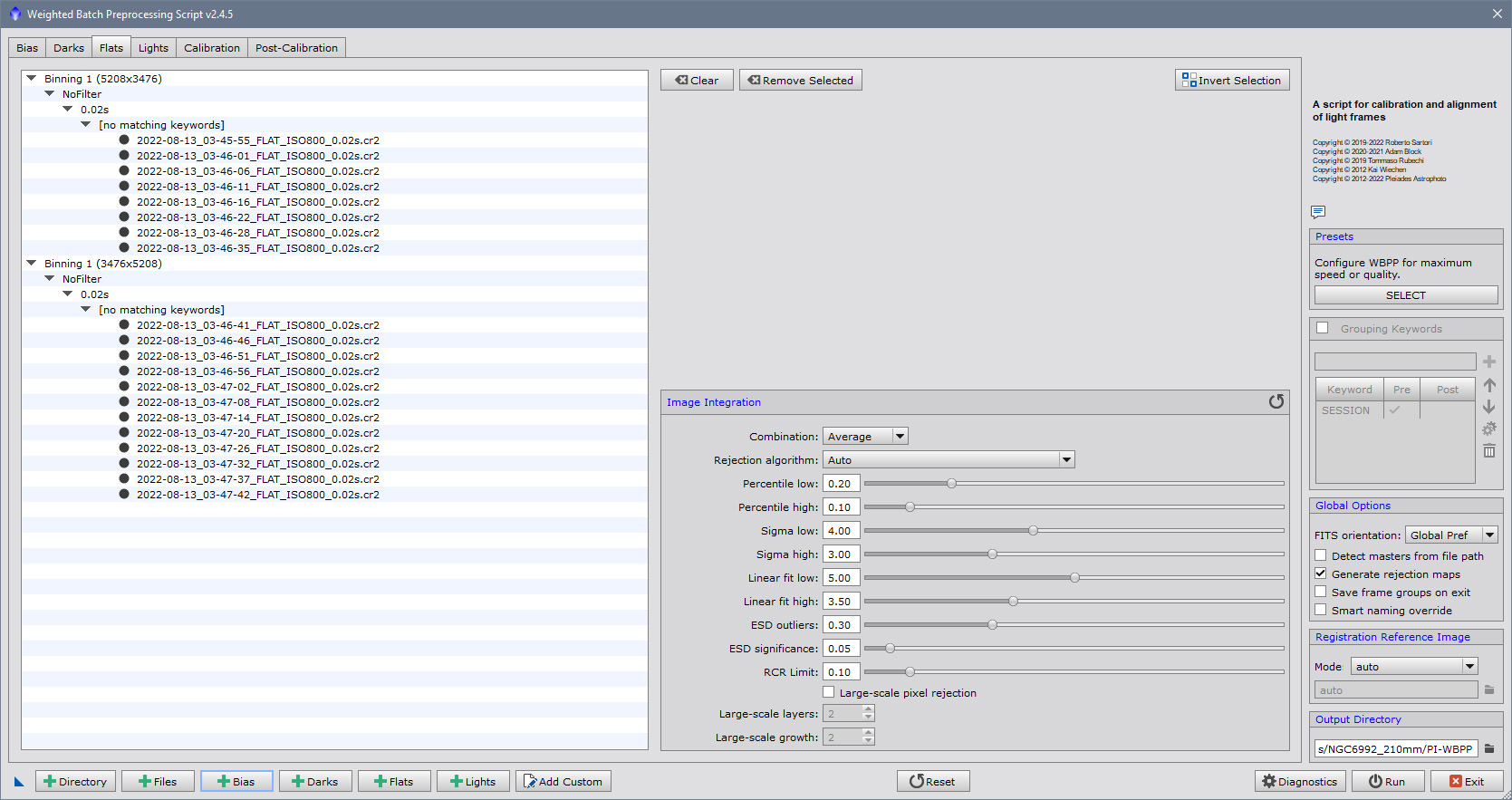Open the Calibration tab

coord(212,48)
